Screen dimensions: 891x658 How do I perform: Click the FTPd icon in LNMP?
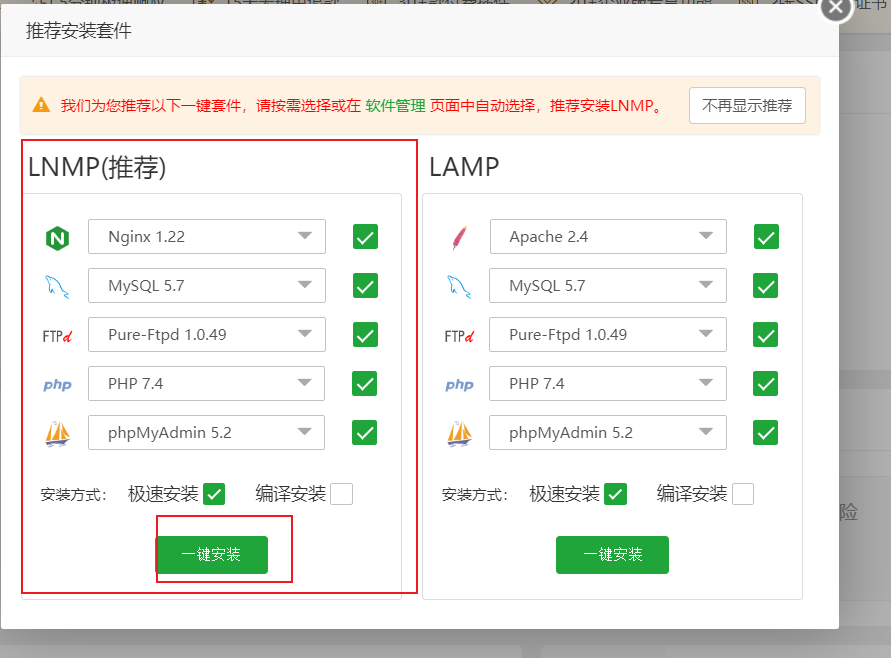tap(57, 336)
